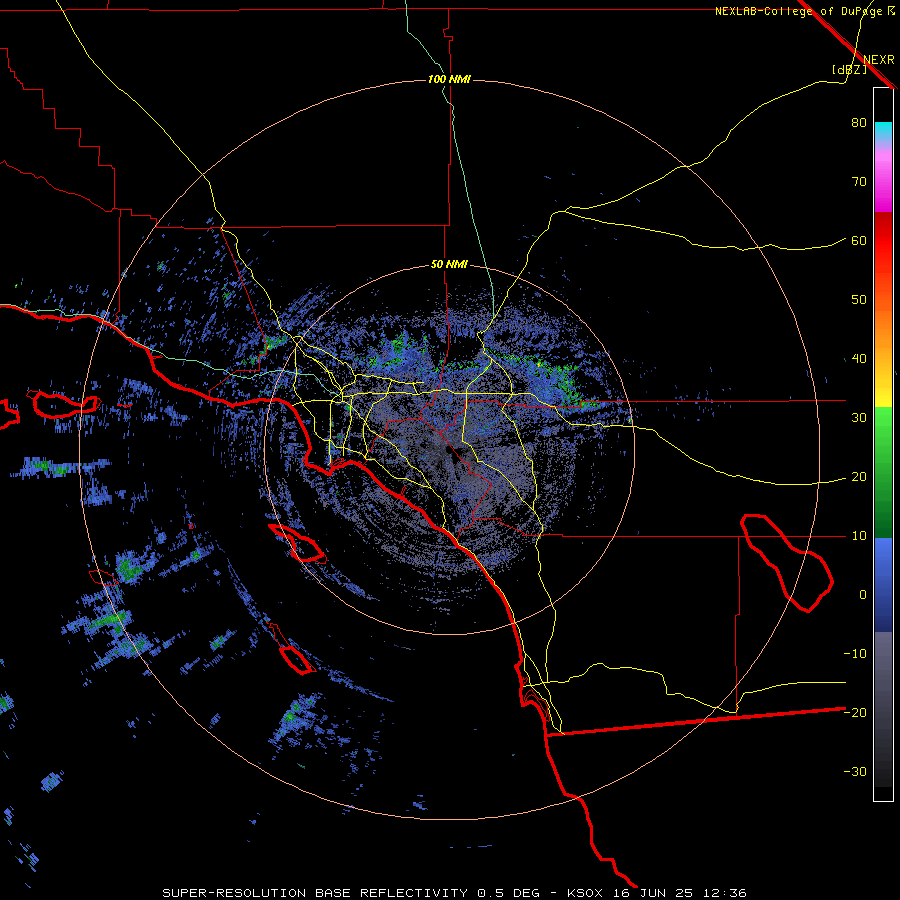Click the 80 value on the dBZ scale
The width and height of the screenshot is (900, 900).
(x=859, y=123)
